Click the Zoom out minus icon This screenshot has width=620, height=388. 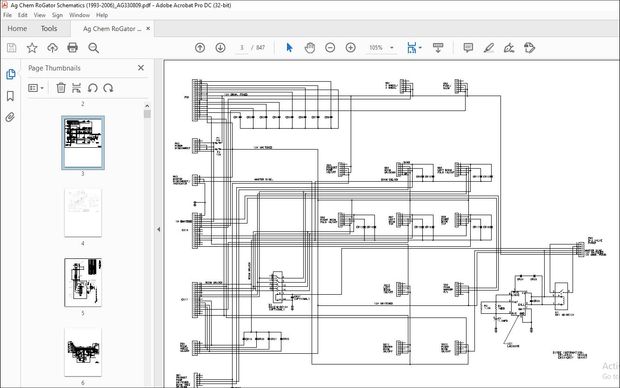point(330,48)
